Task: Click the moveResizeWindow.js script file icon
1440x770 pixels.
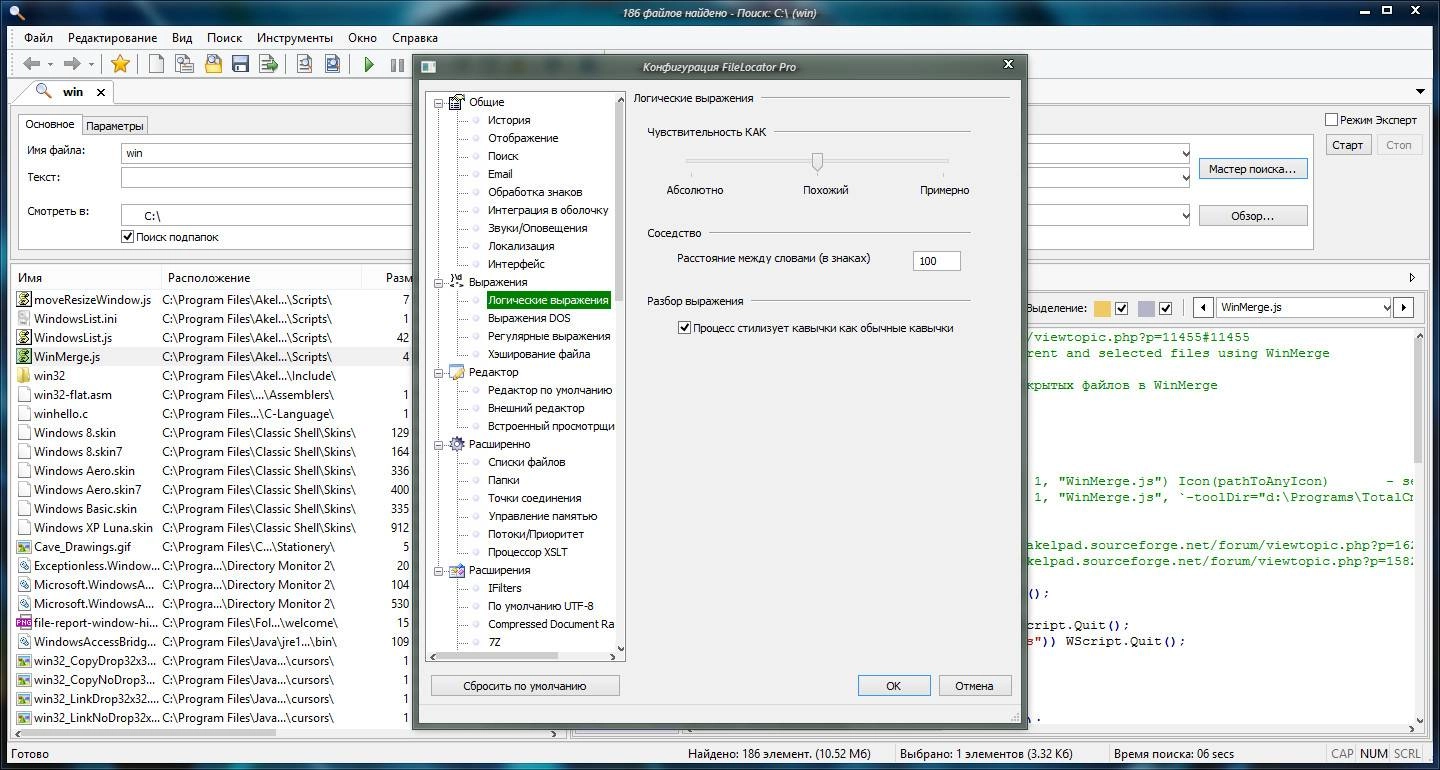Action: 24,299
